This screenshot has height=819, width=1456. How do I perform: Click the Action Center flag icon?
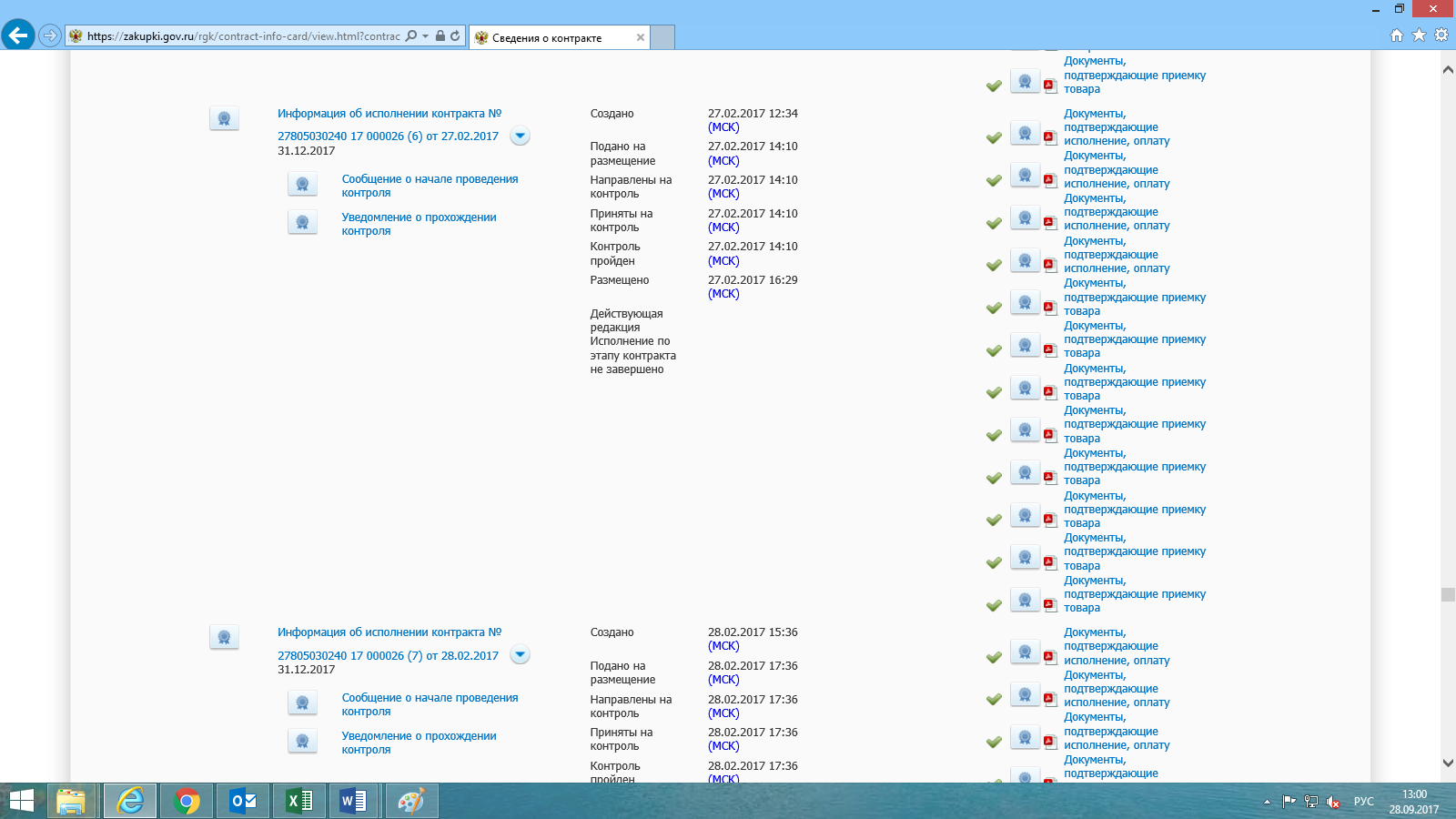point(1289,802)
